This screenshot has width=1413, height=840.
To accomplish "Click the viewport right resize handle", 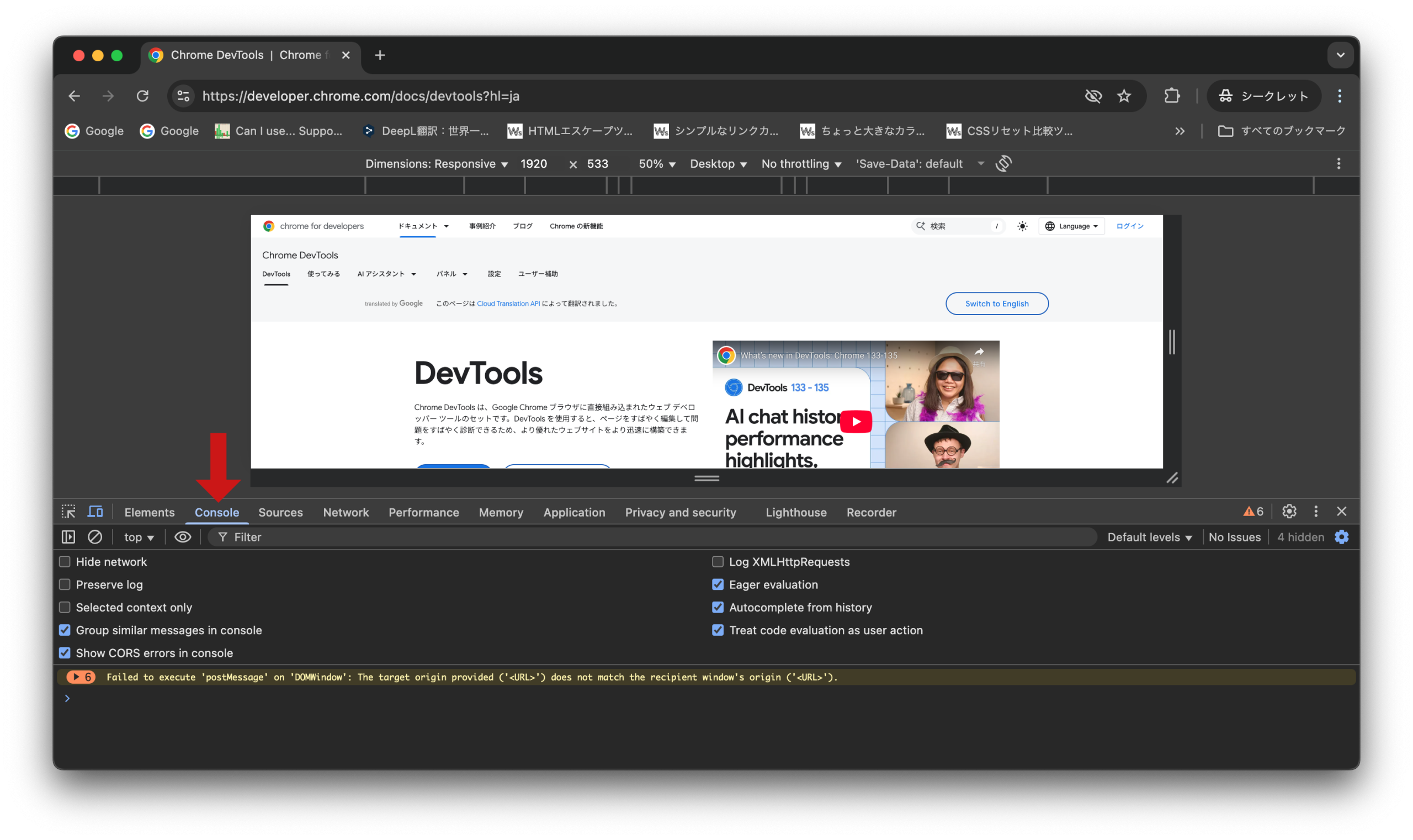I will pyautogui.click(x=1171, y=341).
